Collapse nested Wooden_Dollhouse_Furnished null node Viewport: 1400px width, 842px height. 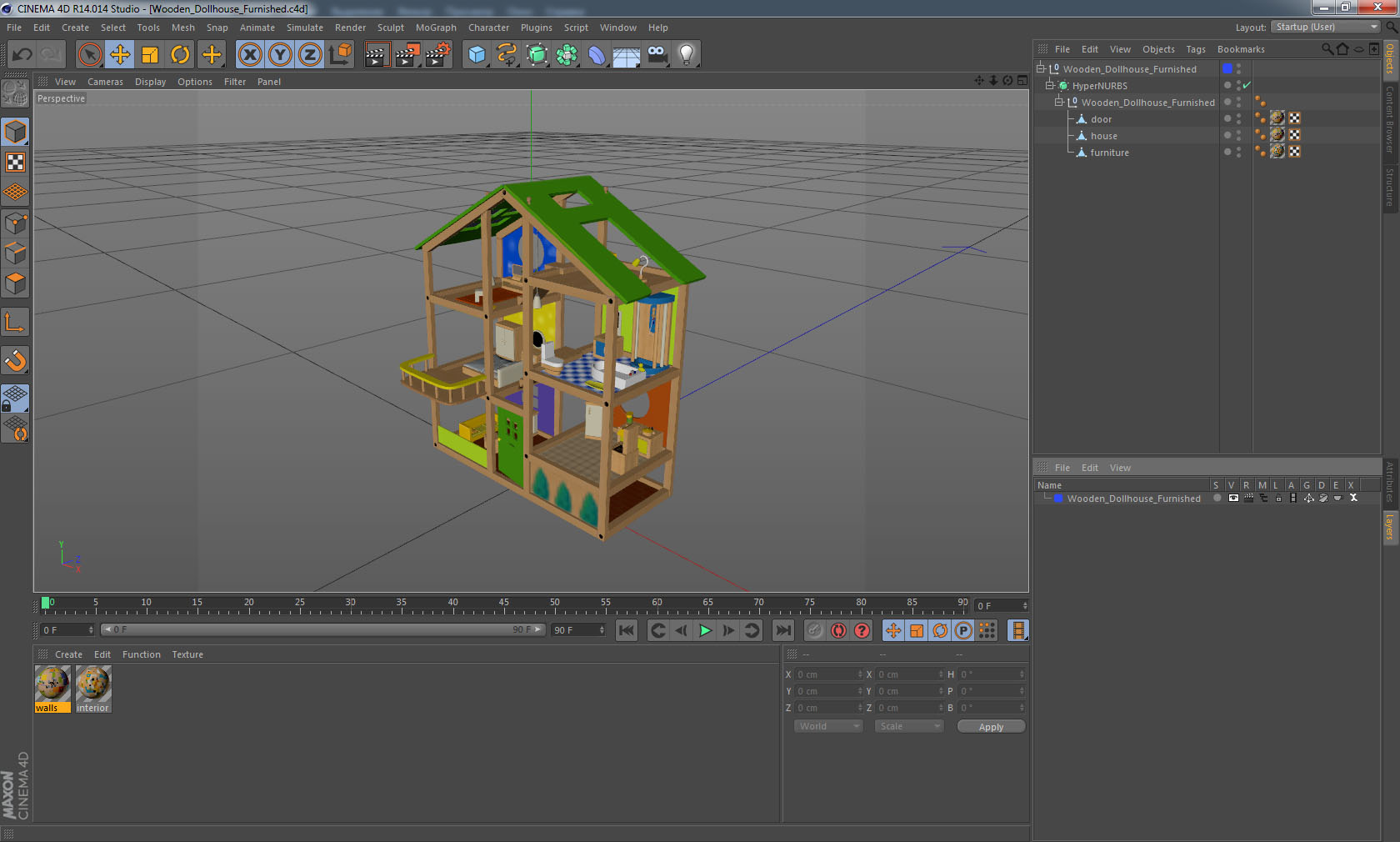[1059, 103]
